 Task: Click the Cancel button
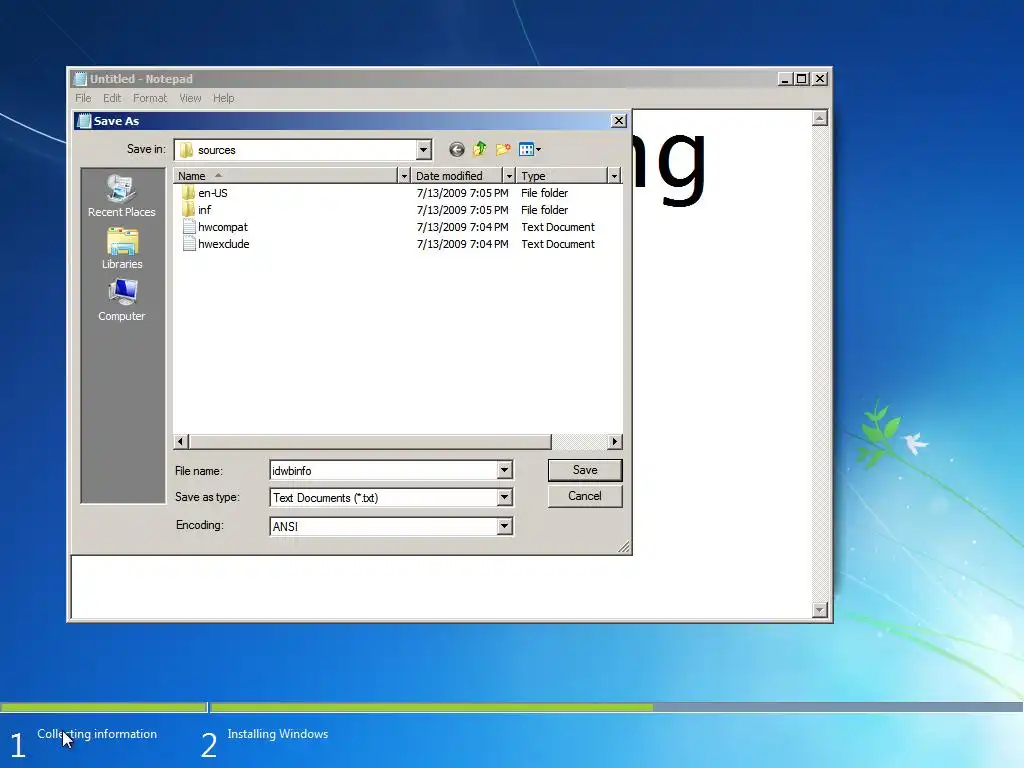(585, 496)
